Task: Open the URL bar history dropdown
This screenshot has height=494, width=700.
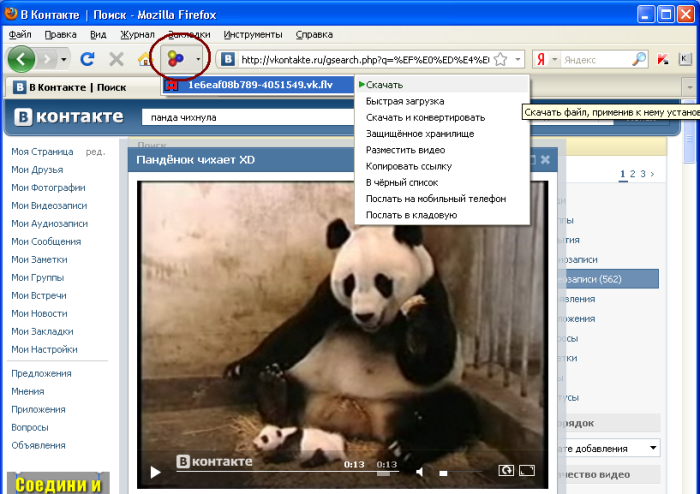Action: click(x=519, y=59)
